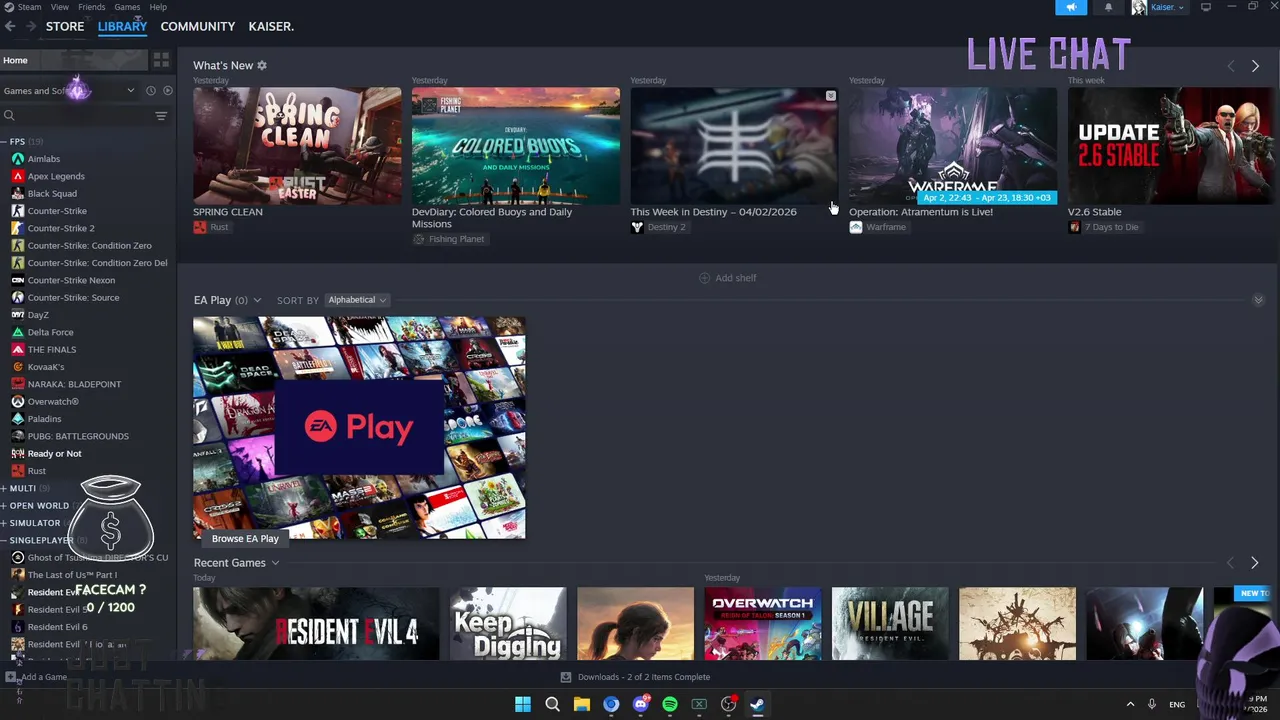Expand the OPEN WORLD category
The image size is (1280, 720).
coord(38,505)
